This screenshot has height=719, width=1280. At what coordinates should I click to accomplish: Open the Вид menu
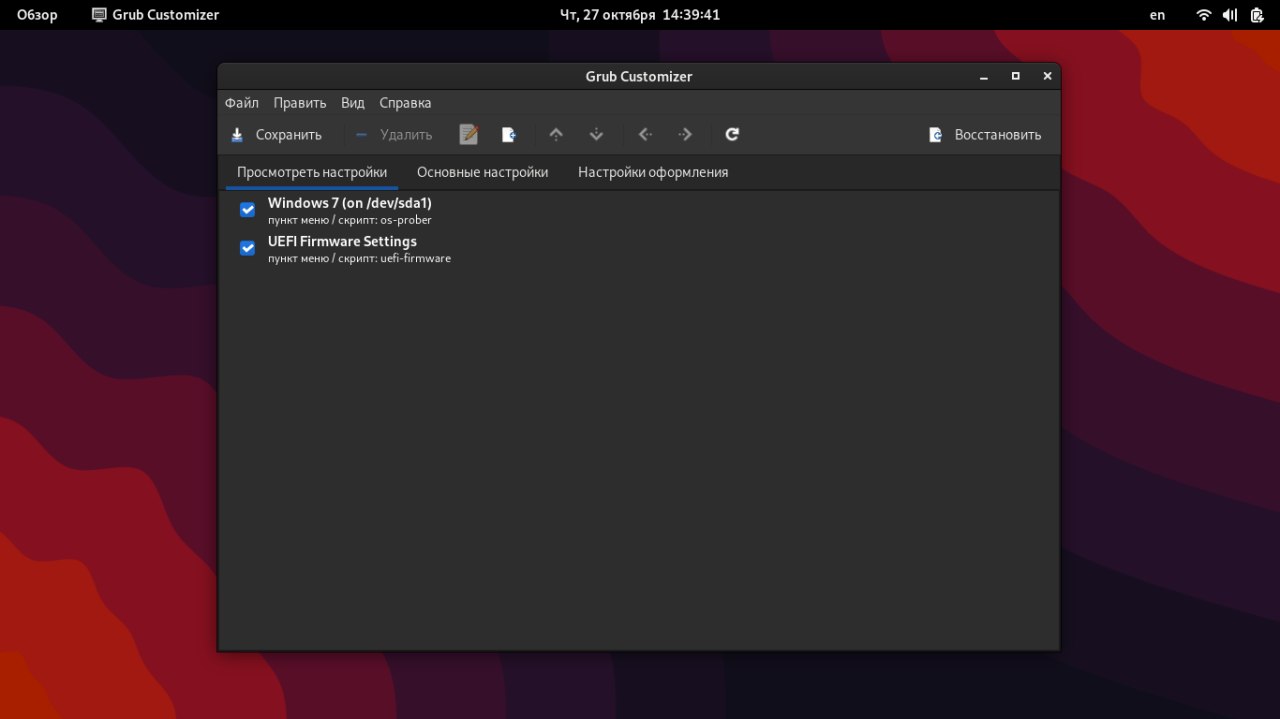pos(353,103)
